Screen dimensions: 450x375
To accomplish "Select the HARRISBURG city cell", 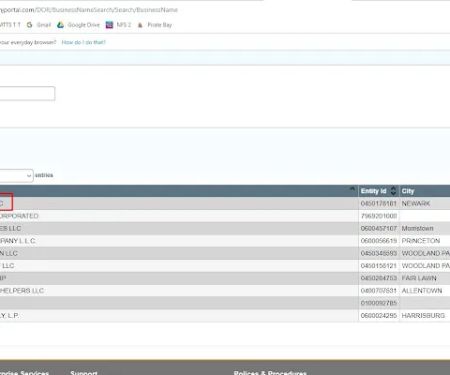I will pos(423,315).
